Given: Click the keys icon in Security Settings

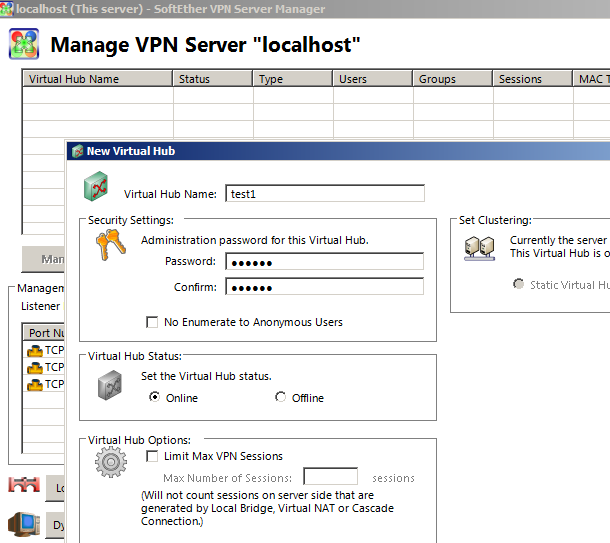Looking at the screenshot, I should click(111, 245).
